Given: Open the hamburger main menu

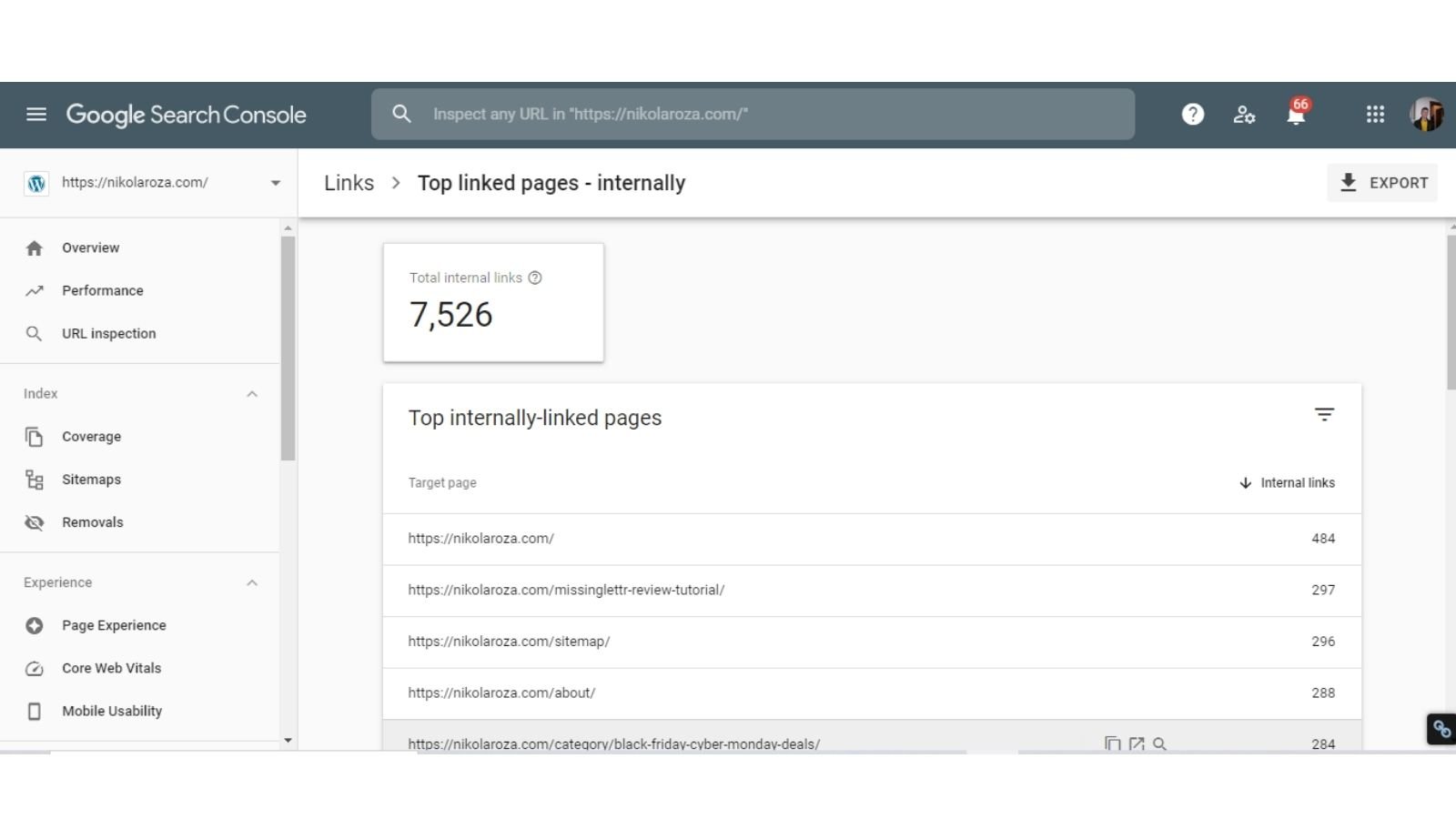Looking at the screenshot, I should [36, 115].
